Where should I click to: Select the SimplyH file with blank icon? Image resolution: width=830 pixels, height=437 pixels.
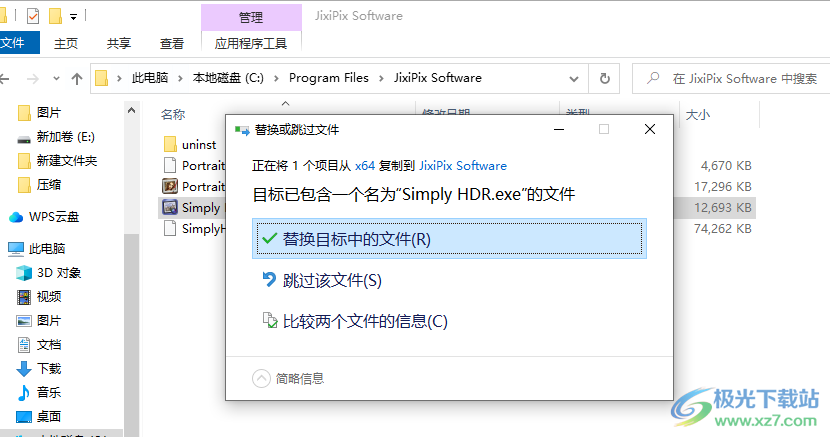coord(194,229)
